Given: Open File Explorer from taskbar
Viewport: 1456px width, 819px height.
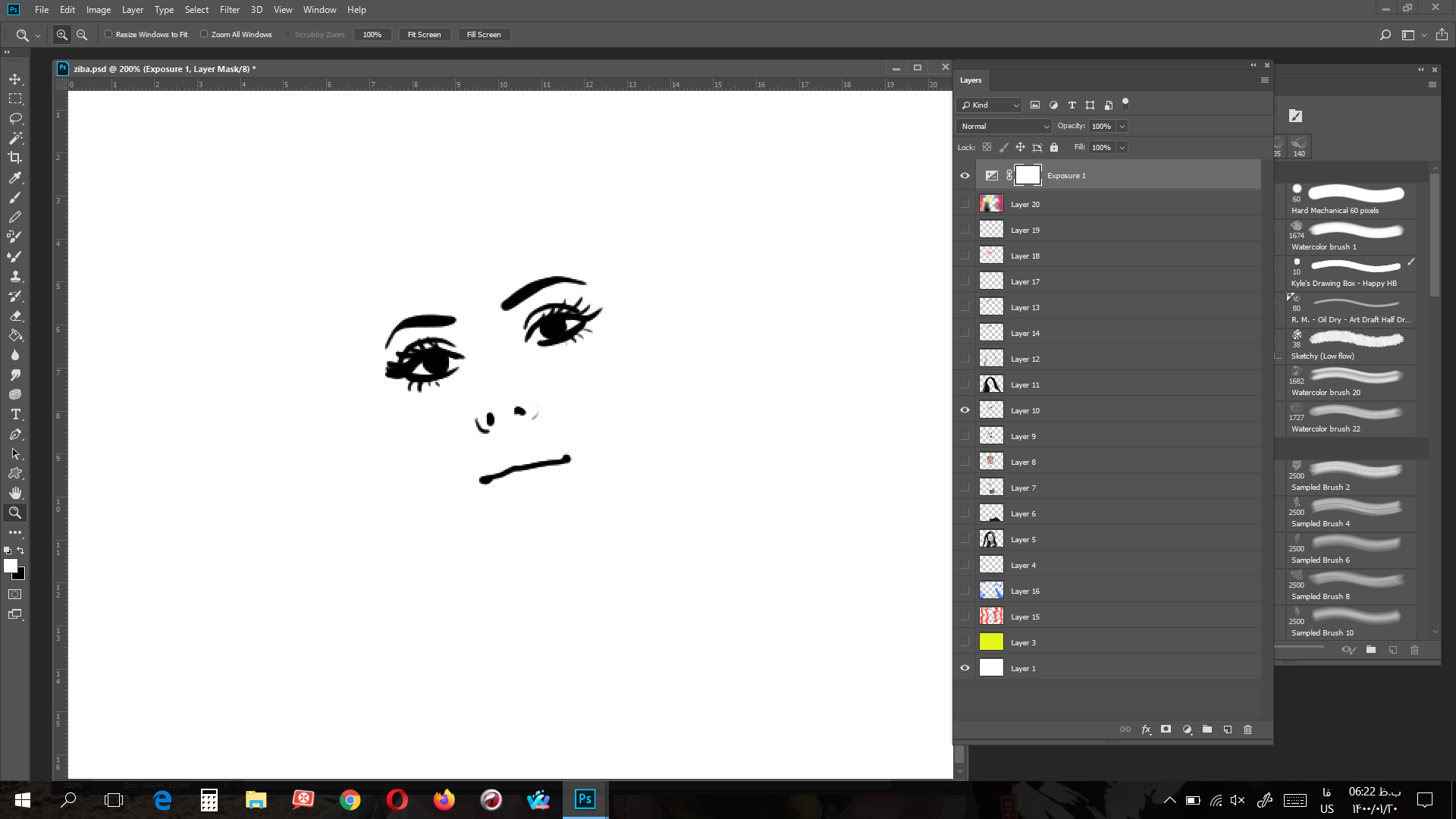Looking at the screenshot, I should point(256,800).
